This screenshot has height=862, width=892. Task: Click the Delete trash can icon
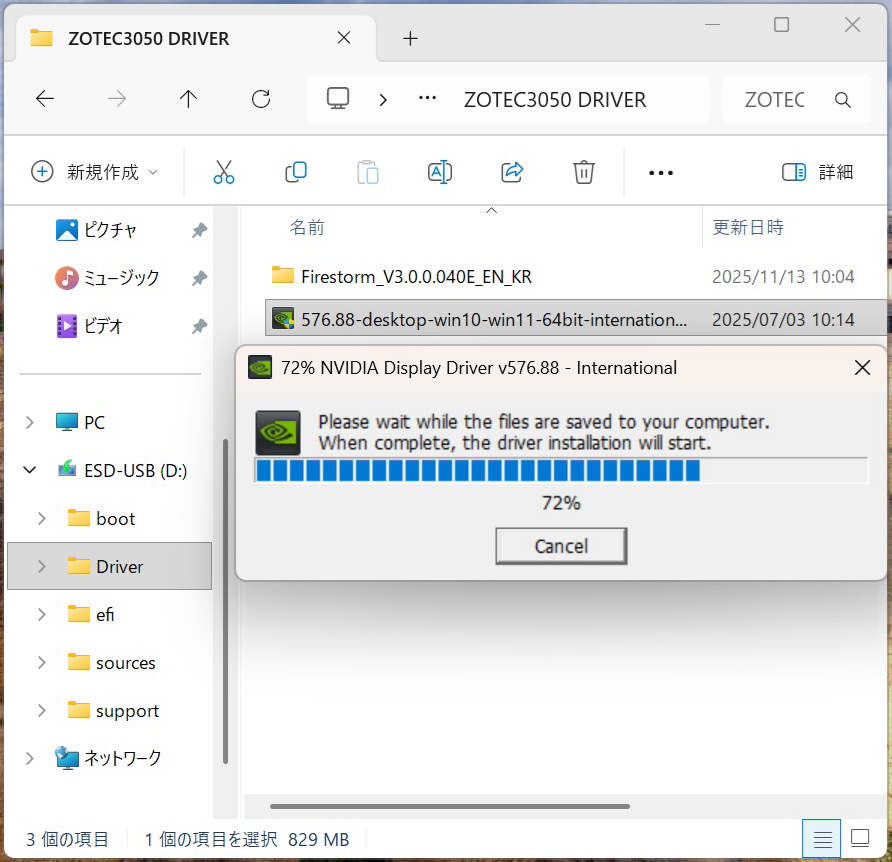tap(584, 172)
